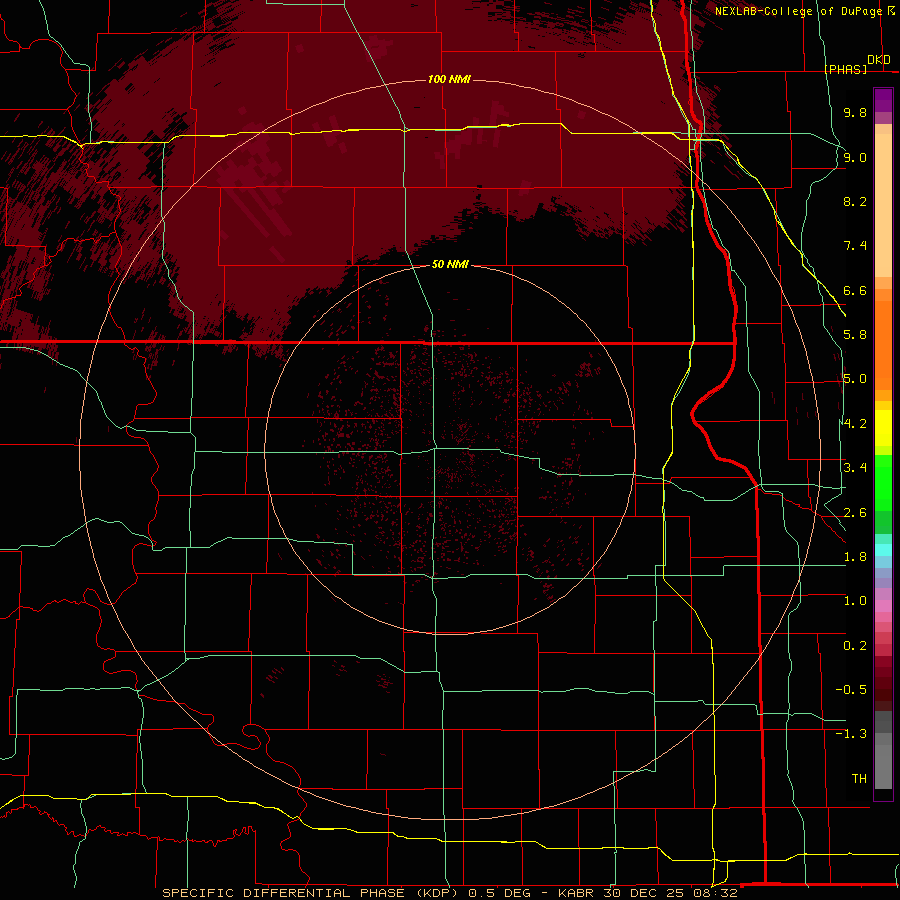Image resolution: width=900 pixels, height=900 pixels.
Task: Click the 50 NMI range ring label
Action: 450,264
